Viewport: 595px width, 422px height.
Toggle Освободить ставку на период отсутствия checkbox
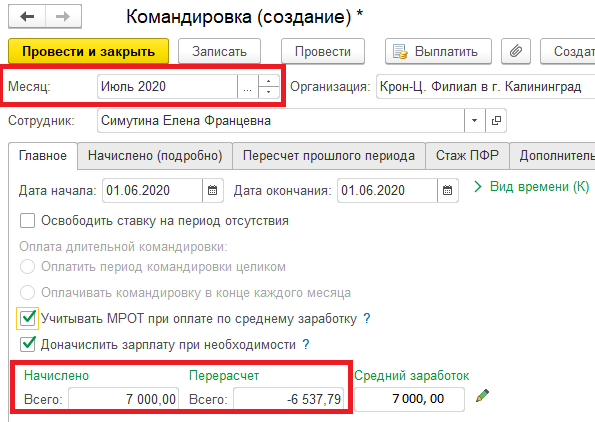click(x=27, y=220)
